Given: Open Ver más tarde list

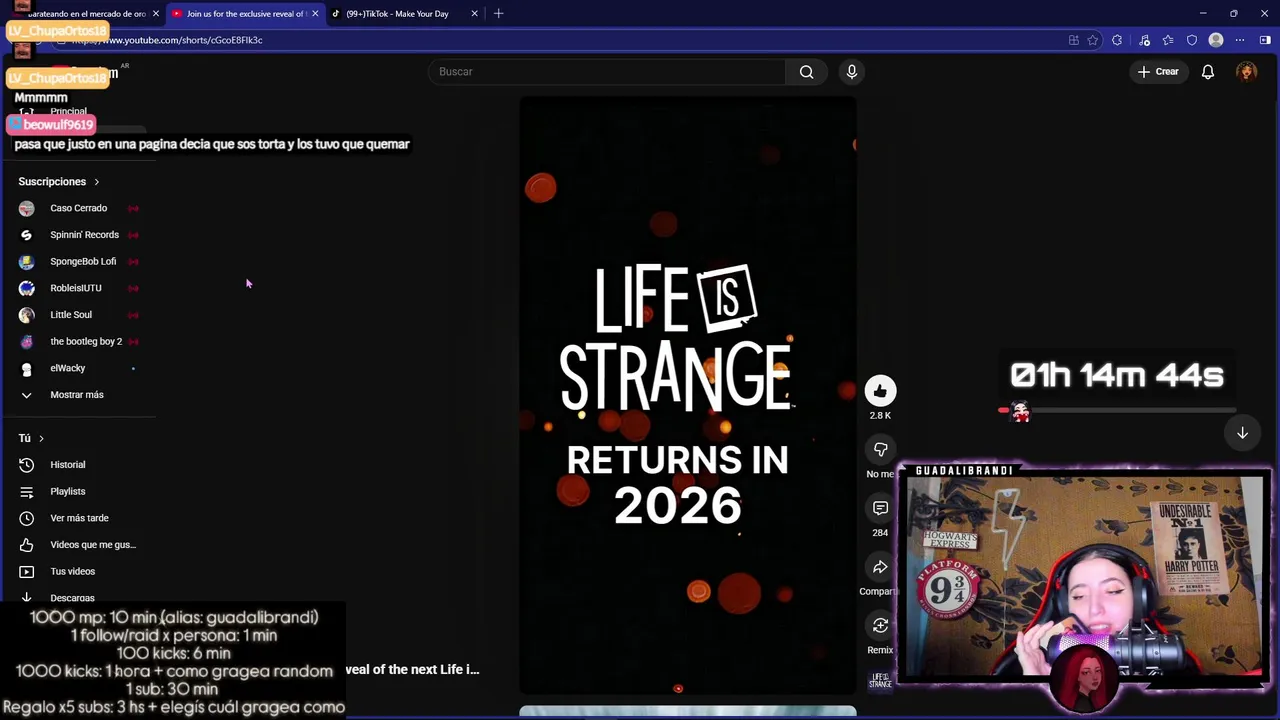Looking at the screenshot, I should click(77, 518).
